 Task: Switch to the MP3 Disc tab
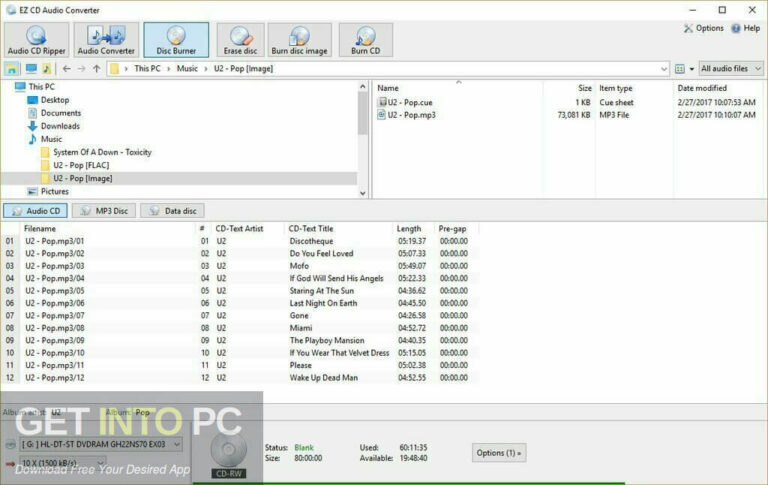(104, 211)
